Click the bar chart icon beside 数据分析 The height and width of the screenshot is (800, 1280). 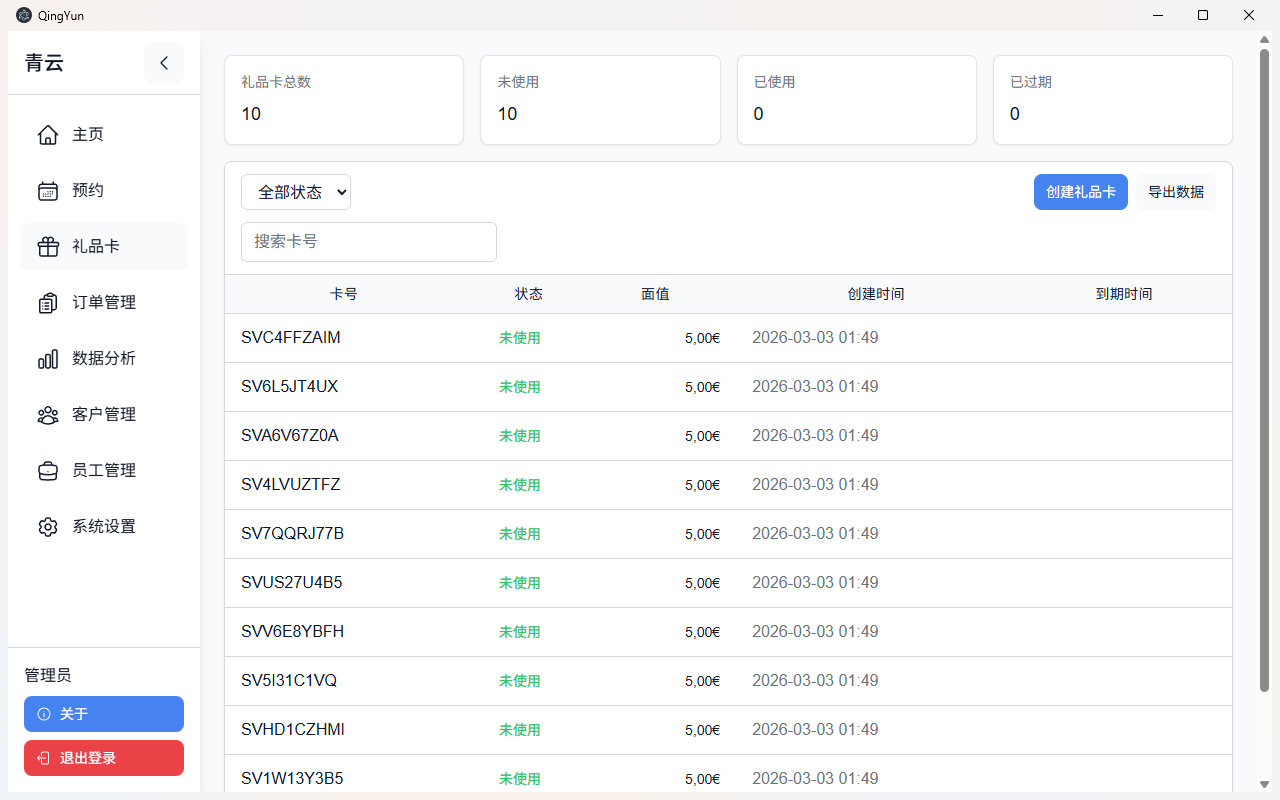(x=48, y=359)
